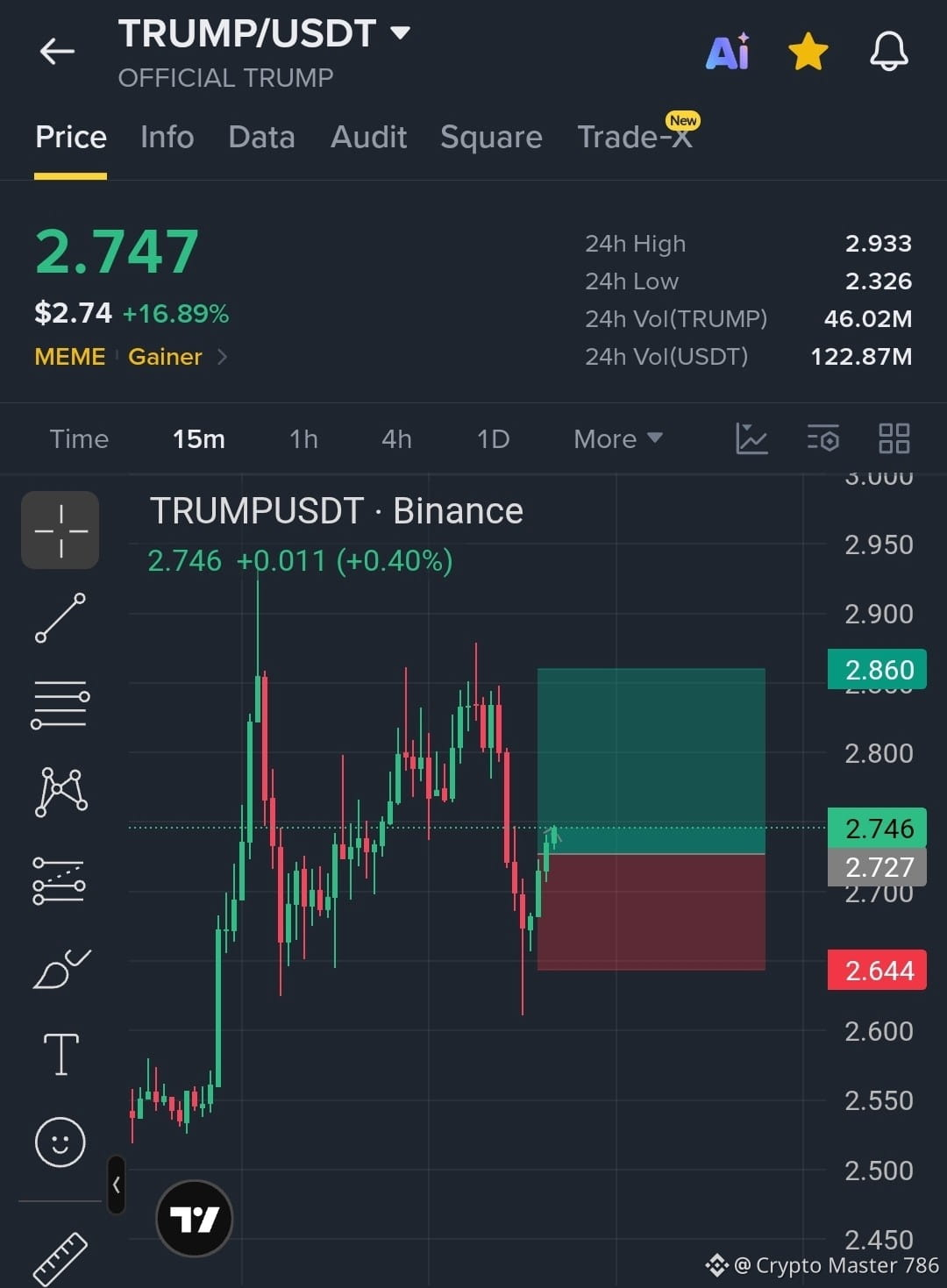Click the red loss zone of position
Screen dimensions: 947x1288
[x=652, y=912]
